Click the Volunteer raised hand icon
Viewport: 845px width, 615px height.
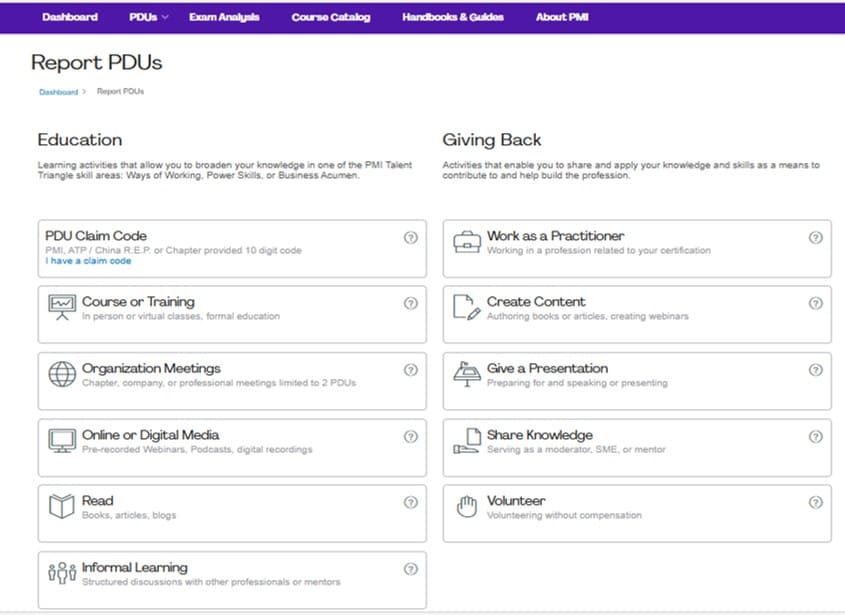coord(467,506)
